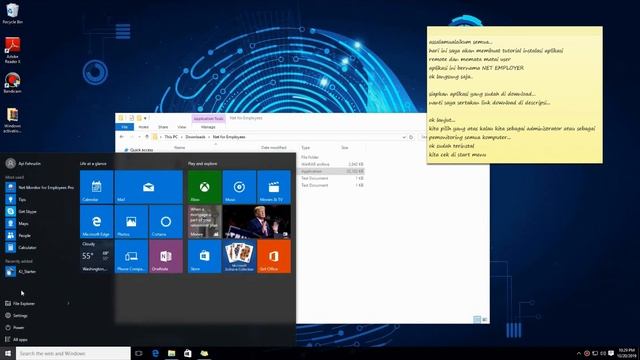Sort by Date modified column header
Viewport: 640px width, 360px height.
(x=273, y=147)
